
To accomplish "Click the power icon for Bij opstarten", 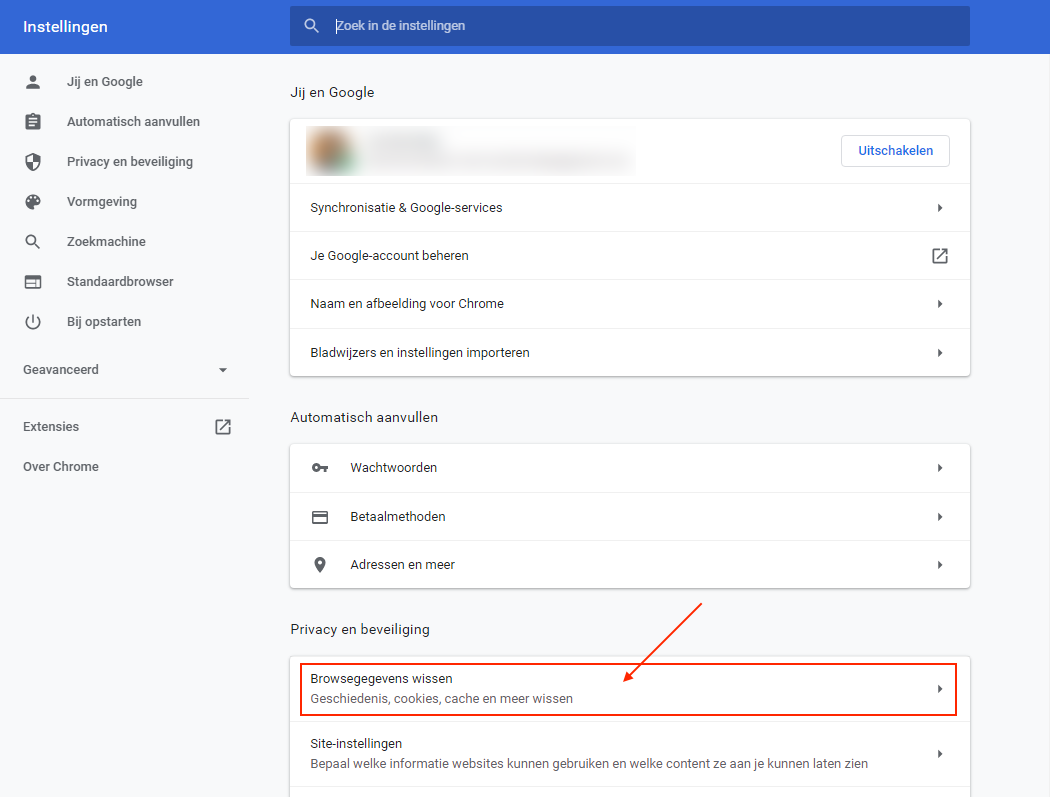I will pos(33,322).
